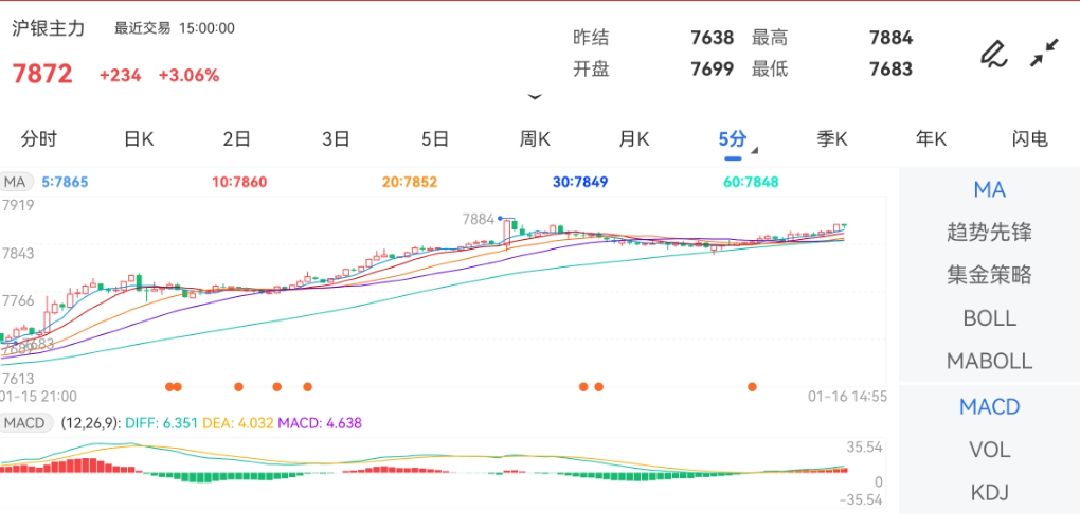
Task: Exit fullscreen with the collapse arrows icon
Action: [1044, 53]
